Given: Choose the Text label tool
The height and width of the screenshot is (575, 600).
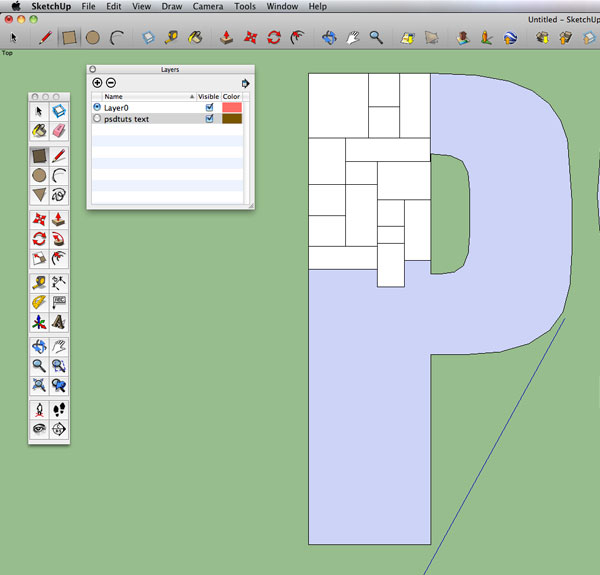Looking at the screenshot, I should click(59, 303).
